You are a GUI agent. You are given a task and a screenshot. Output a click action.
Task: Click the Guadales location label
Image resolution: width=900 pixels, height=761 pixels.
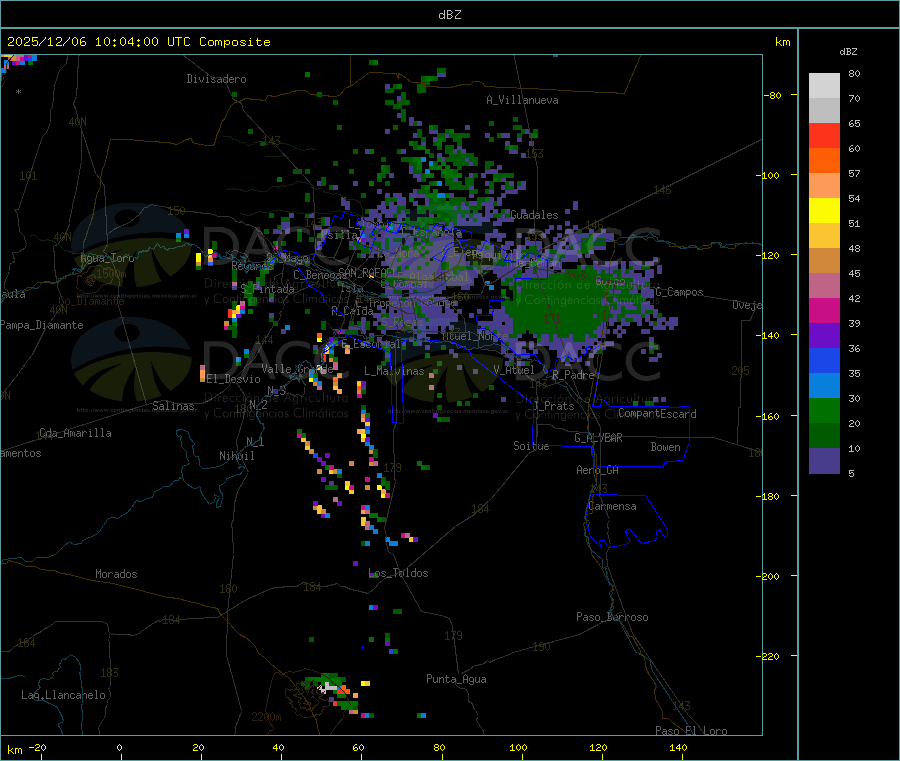point(534,215)
